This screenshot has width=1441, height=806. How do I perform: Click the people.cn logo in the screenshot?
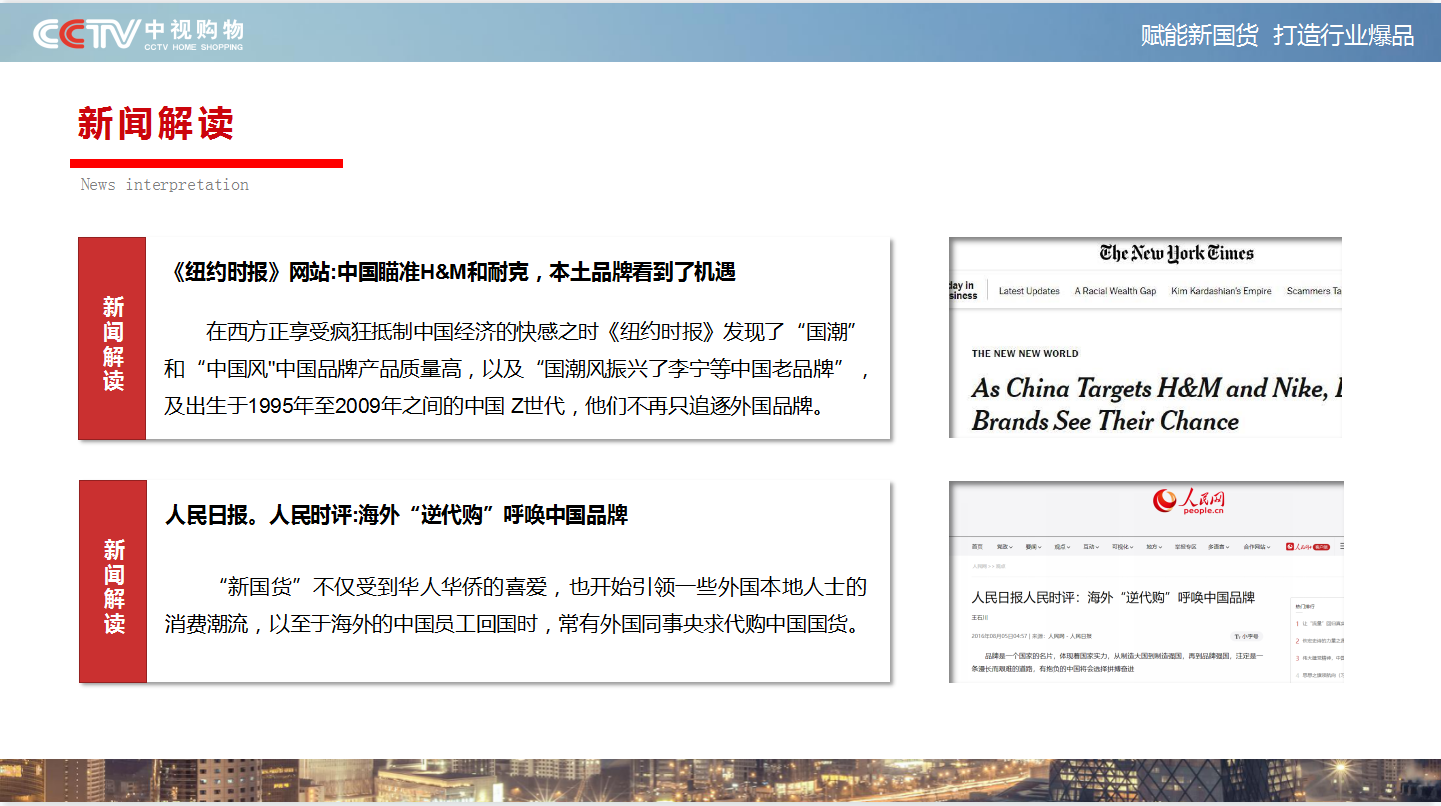pyautogui.click(x=1189, y=501)
